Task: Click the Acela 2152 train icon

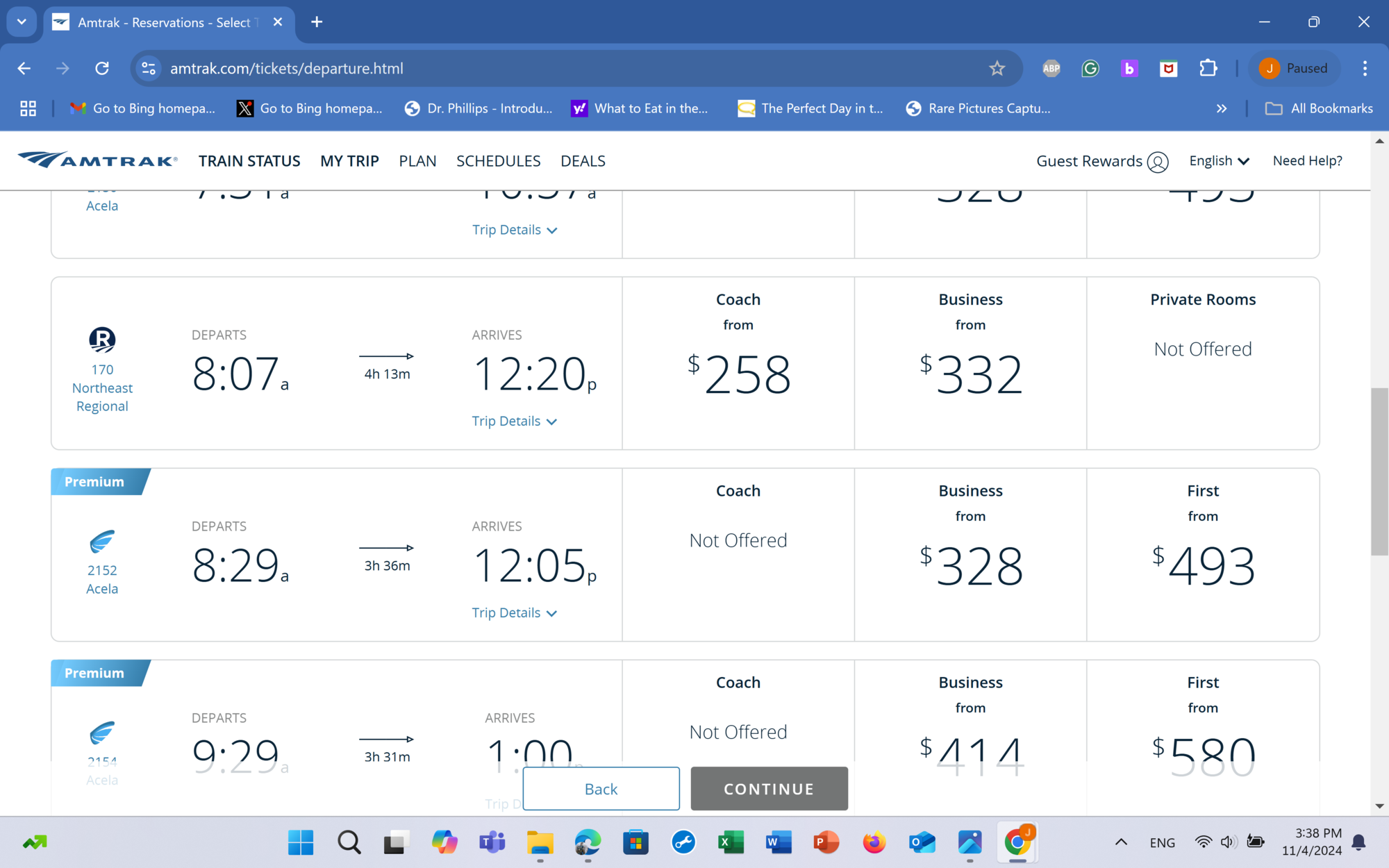Action: 102,542
